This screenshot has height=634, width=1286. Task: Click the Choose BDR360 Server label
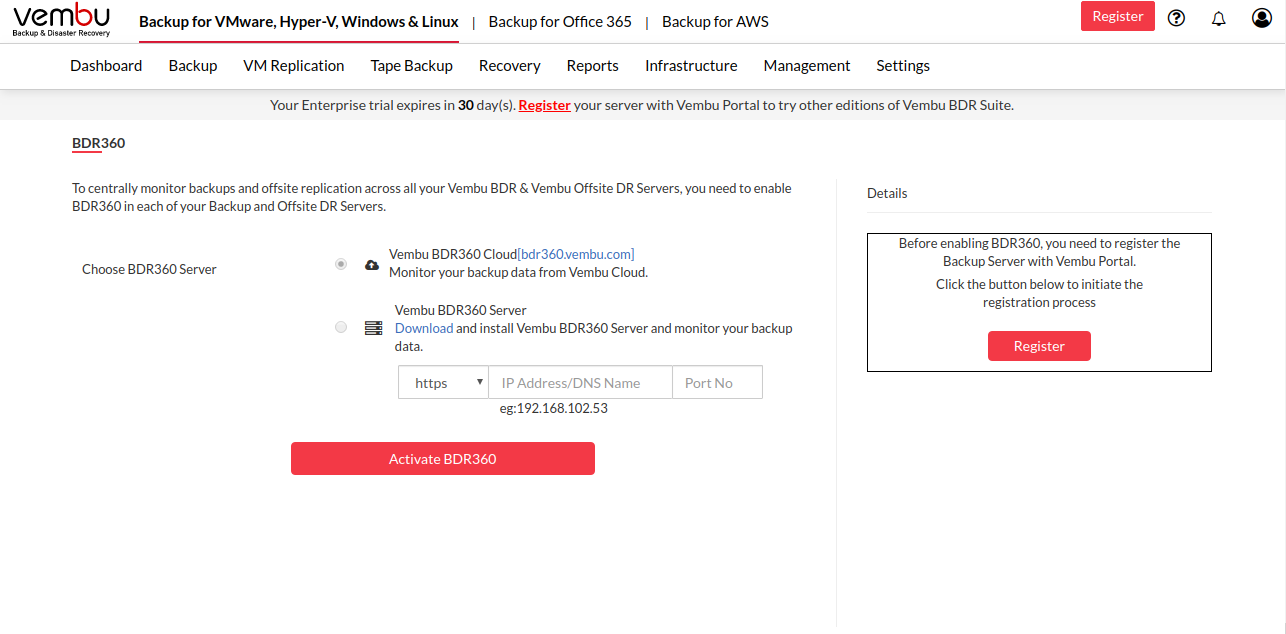(x=149, y=269)
